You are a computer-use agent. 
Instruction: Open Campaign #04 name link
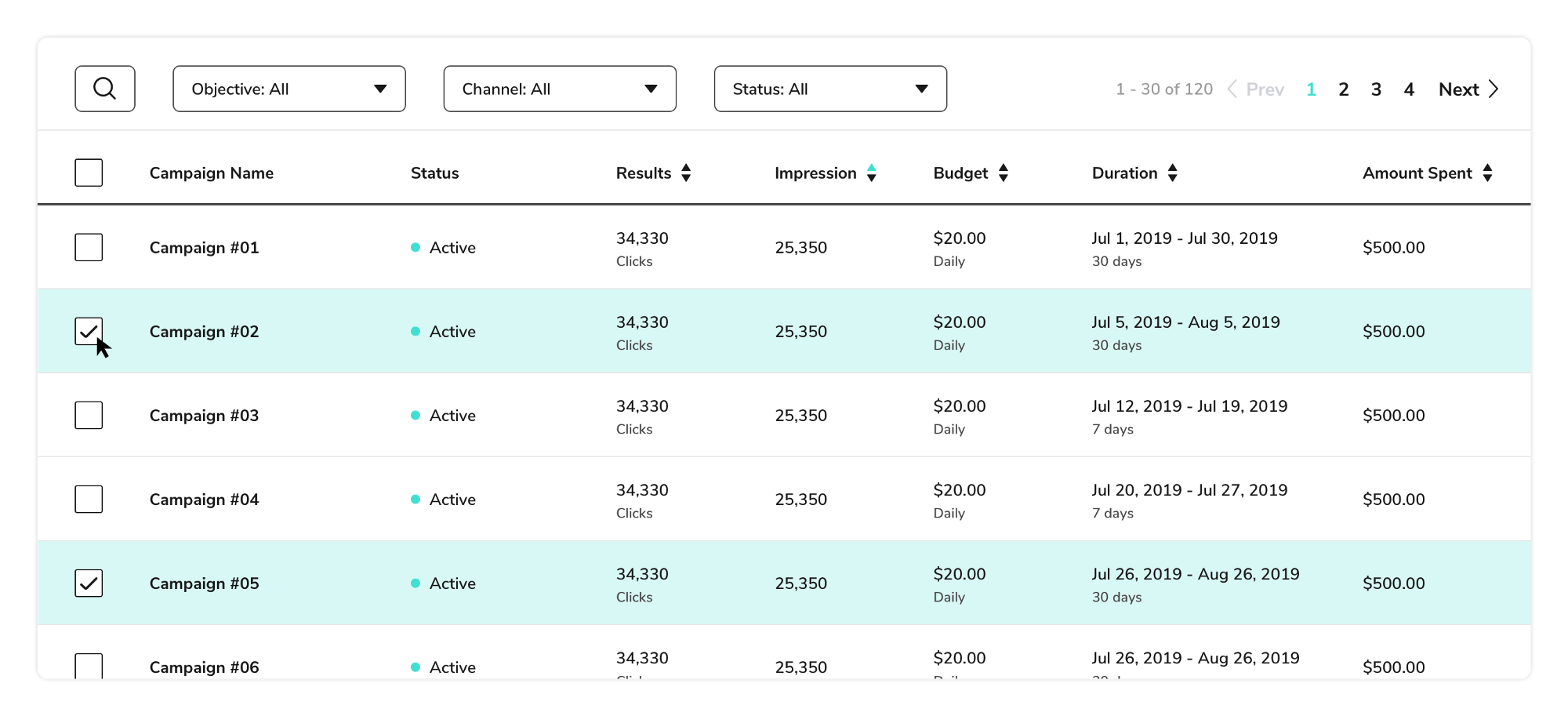(x=204, y=500)
